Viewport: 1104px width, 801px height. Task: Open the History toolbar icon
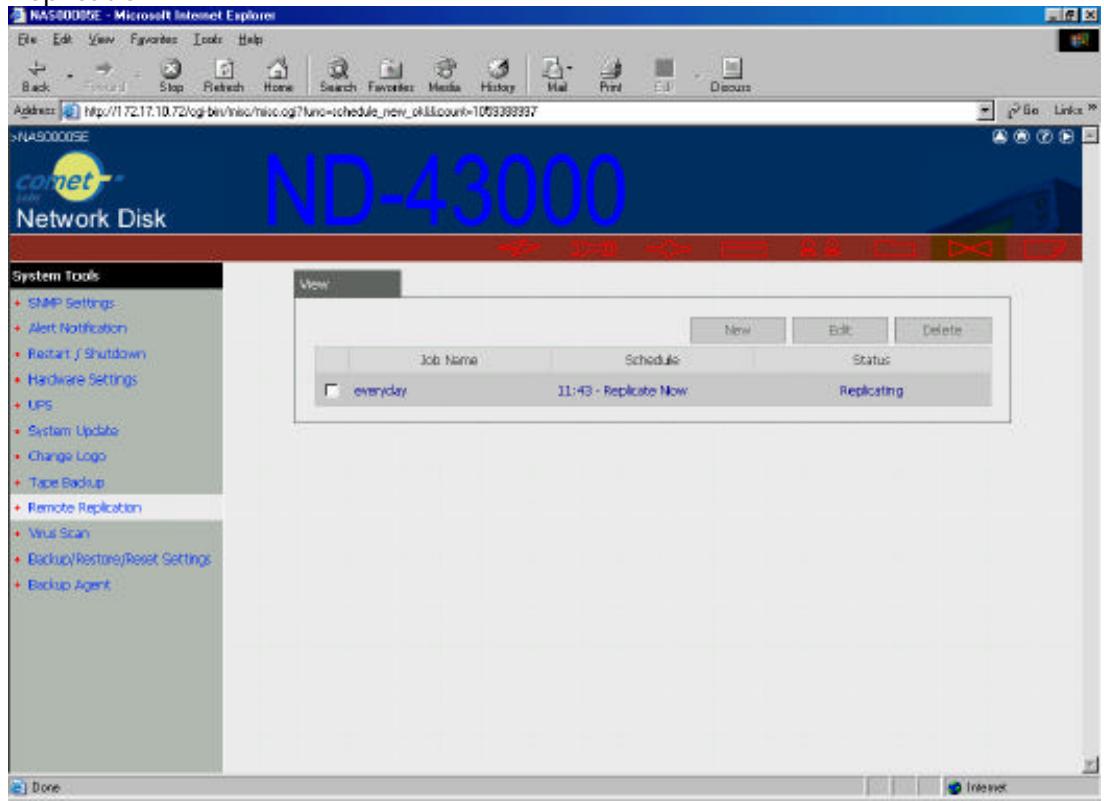coord(498,76)
